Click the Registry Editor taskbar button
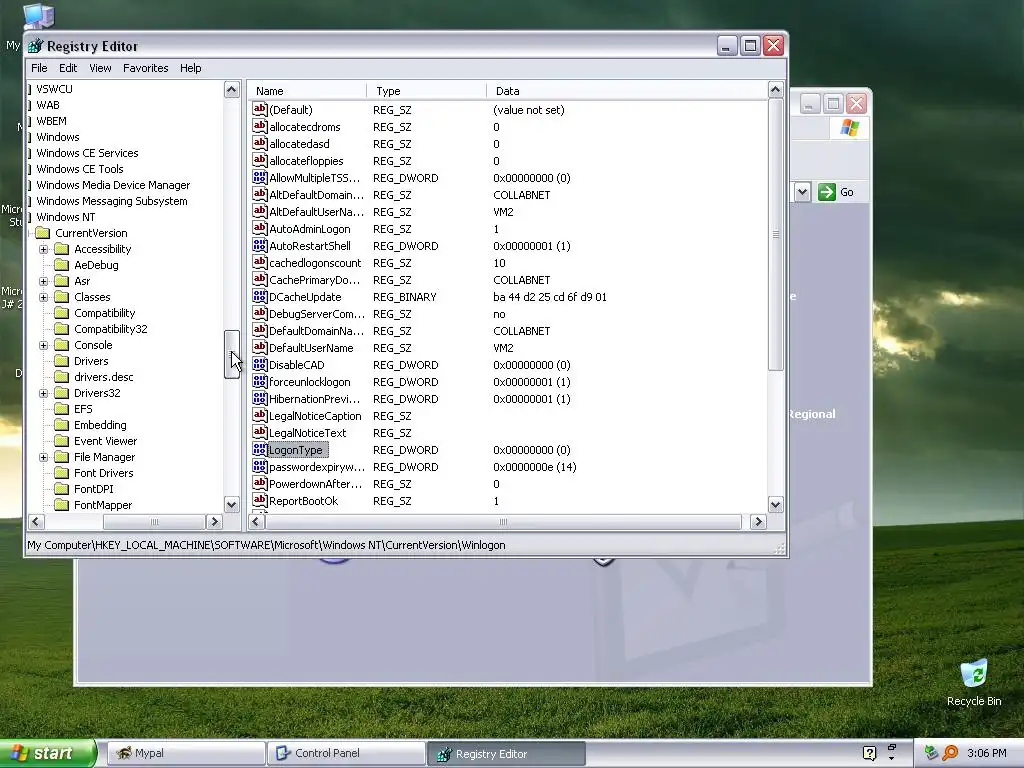The width and height of the screenshot is (1024, 768). tap(506, 754)
